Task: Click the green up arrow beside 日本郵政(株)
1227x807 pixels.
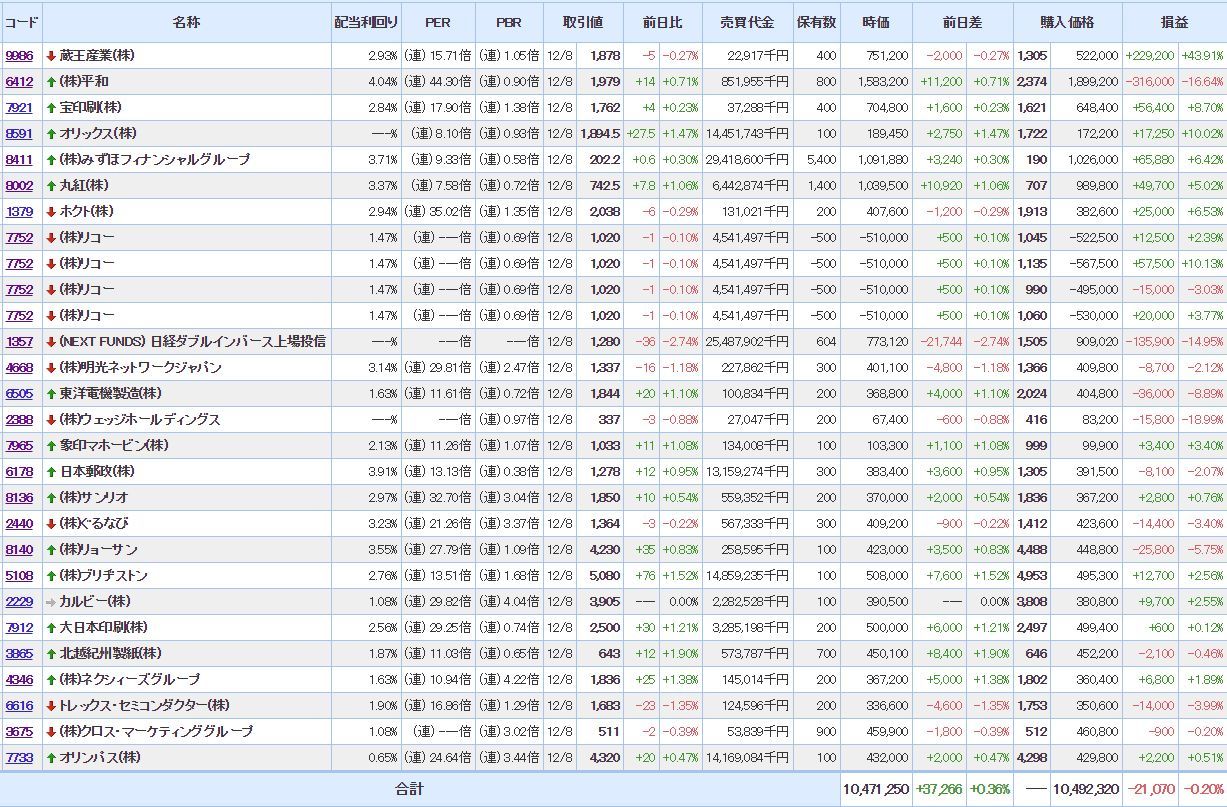Action: coord(51,472)
